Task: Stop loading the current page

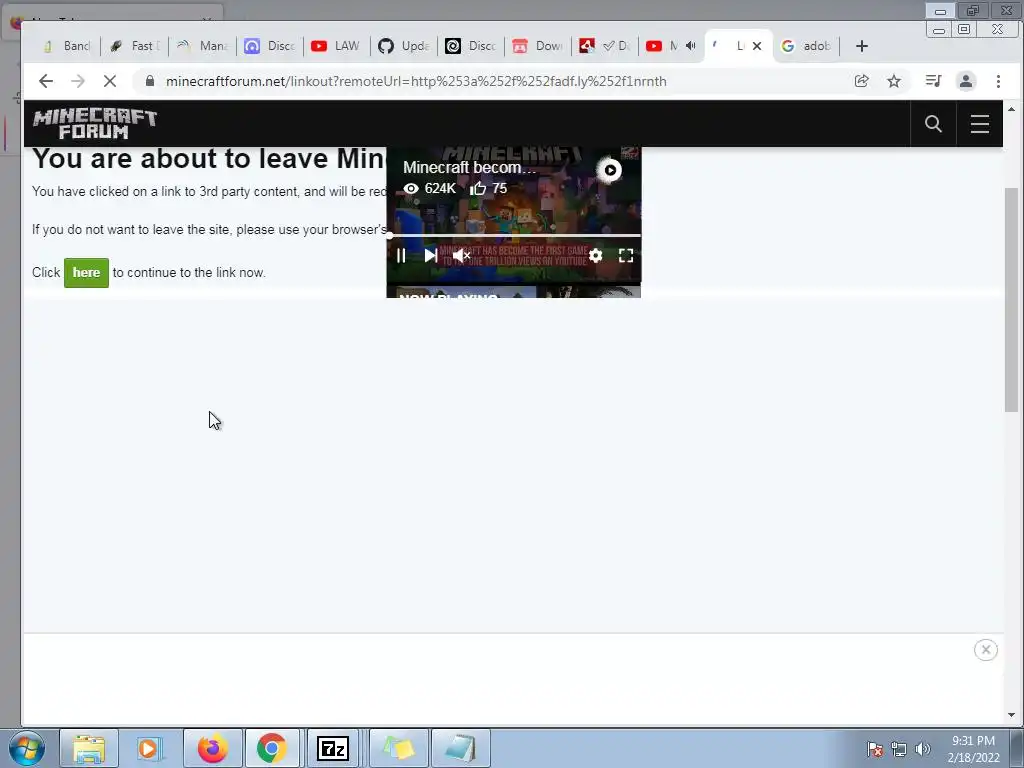Action: 110,81
